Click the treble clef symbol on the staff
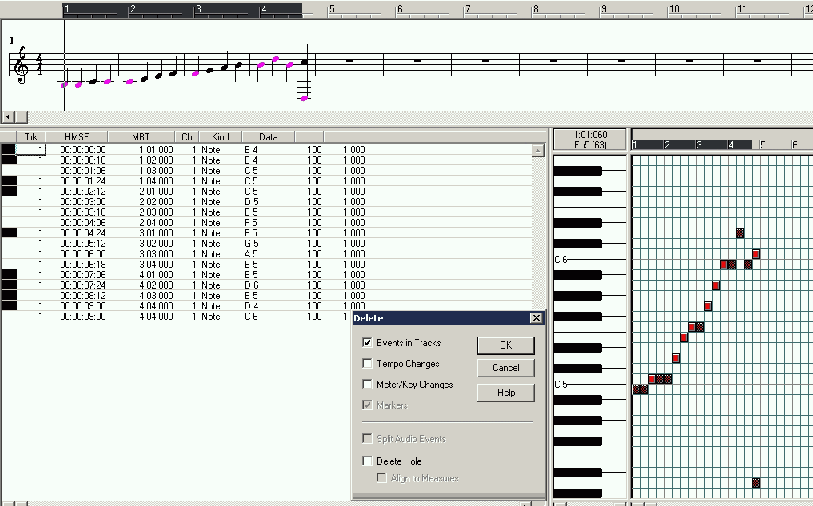This screenshot has width=813, height=506. [21, 66]
